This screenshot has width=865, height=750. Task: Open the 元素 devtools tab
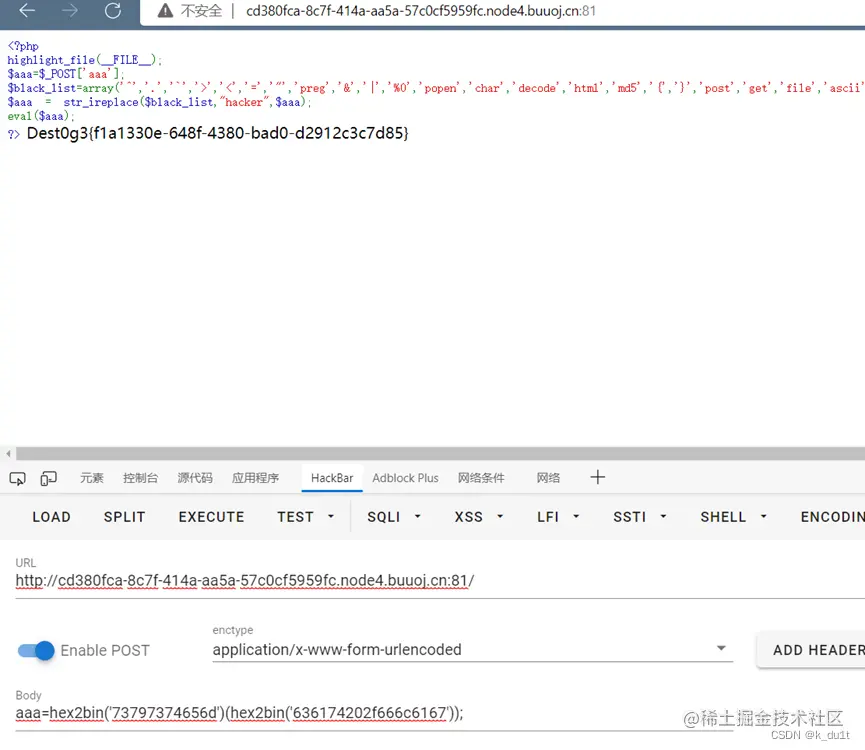(92, 478)
